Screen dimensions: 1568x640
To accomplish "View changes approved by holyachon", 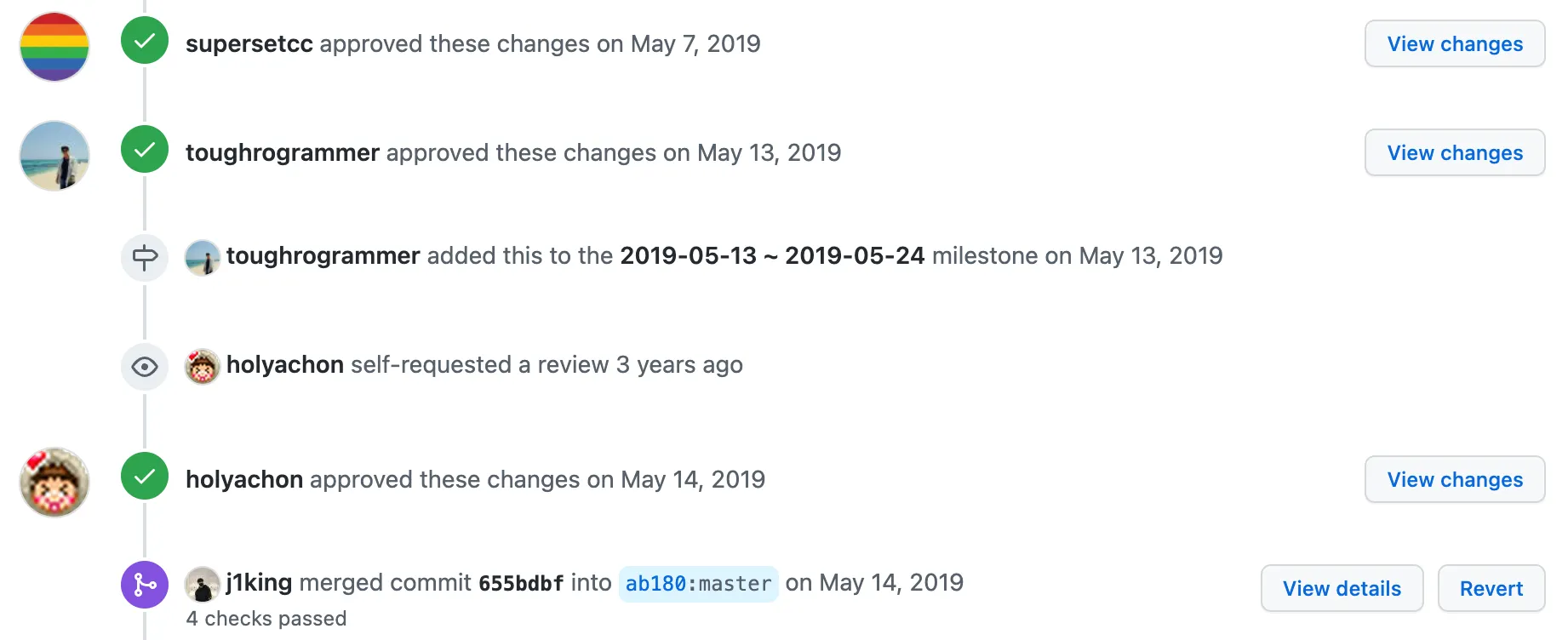I will point(1454,480).
